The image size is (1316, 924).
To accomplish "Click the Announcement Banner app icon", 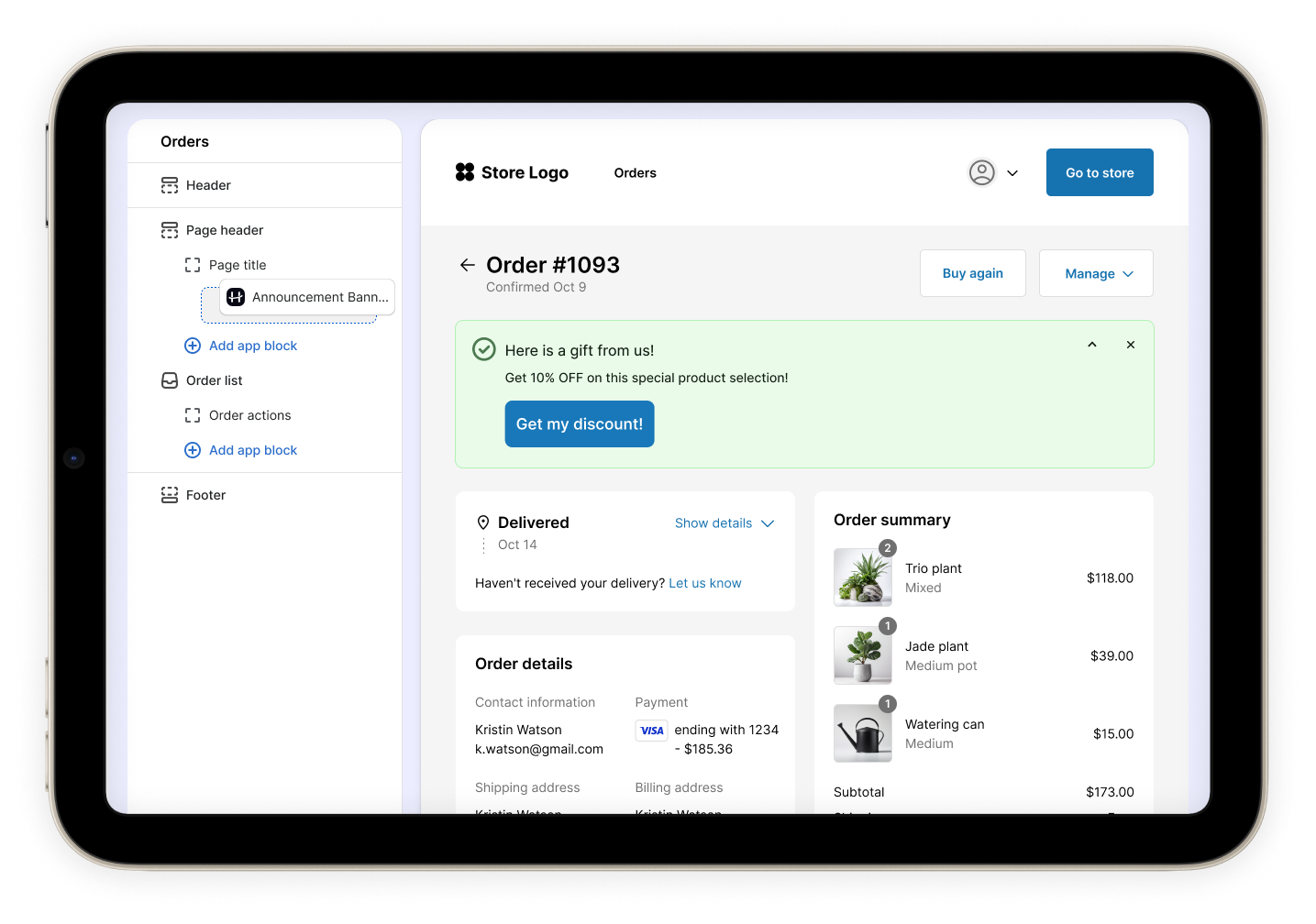I will pos(236,297).
